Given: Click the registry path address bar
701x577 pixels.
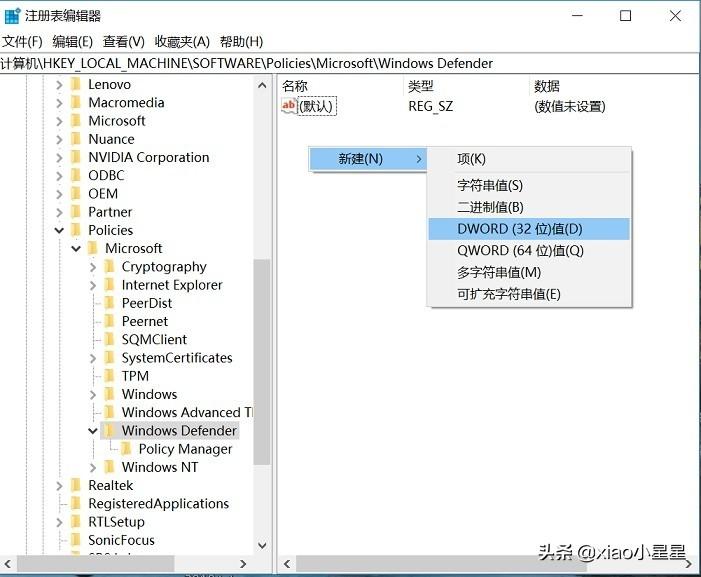Looking at the screenshot, I should 349,63.
